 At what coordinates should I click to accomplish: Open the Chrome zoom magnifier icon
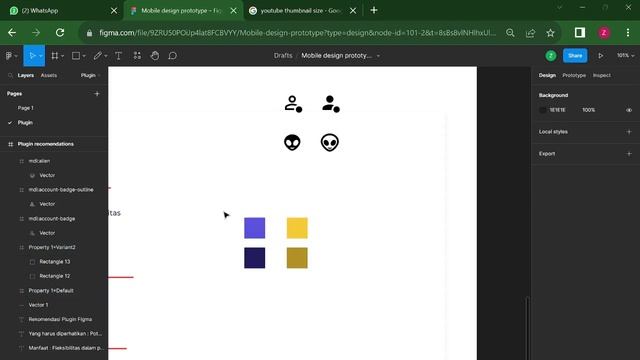click(x=510, y=33)
